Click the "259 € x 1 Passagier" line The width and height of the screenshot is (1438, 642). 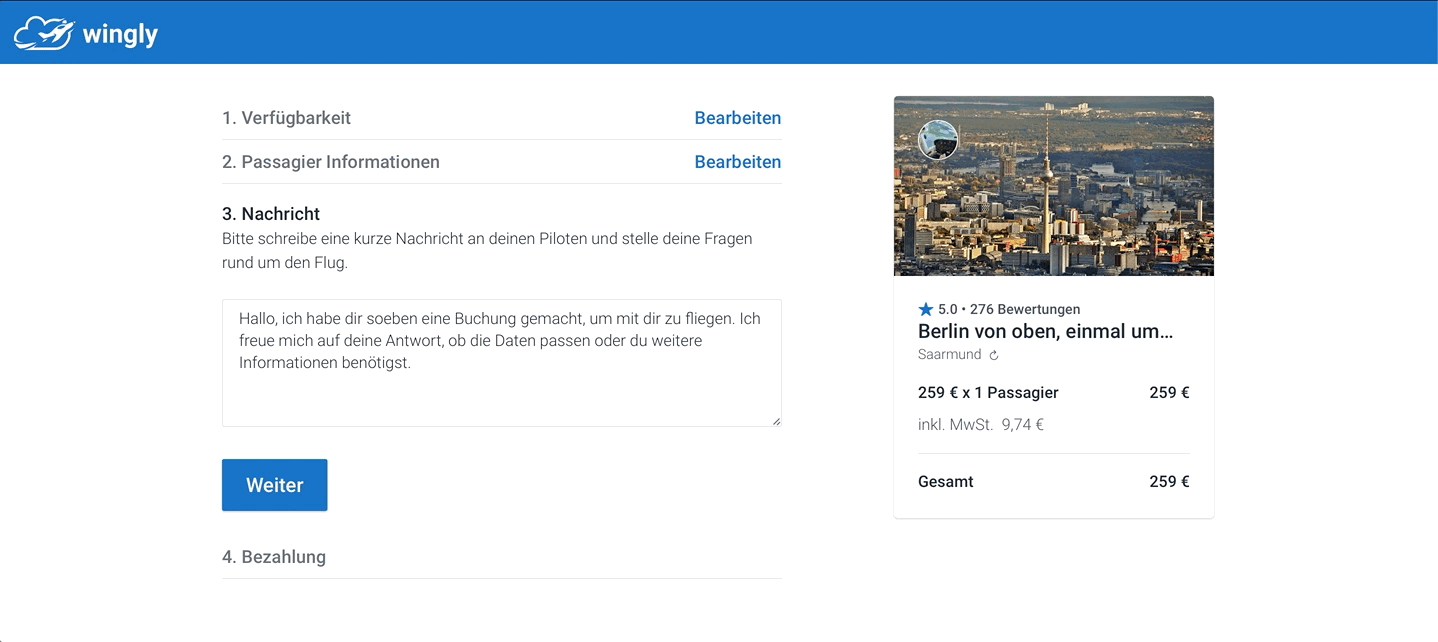[988, 392]
